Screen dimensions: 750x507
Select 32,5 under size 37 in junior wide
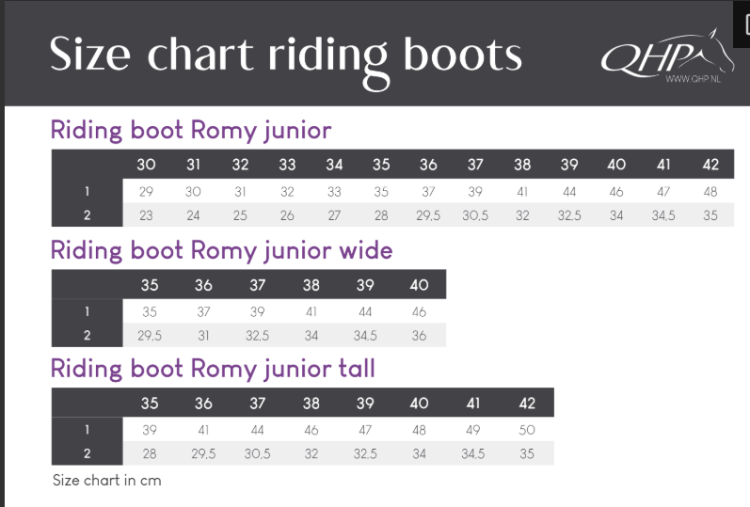(x=257, y=336)
